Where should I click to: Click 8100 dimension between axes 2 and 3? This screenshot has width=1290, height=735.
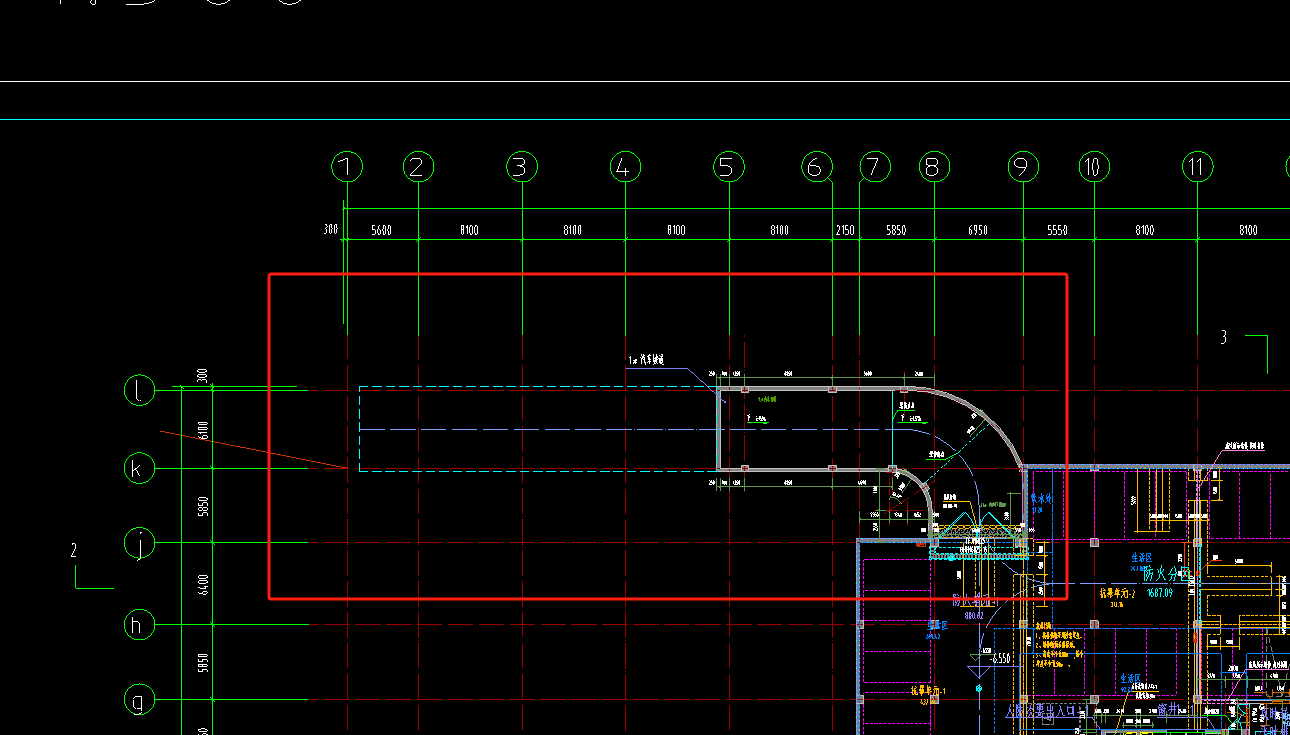coord(469,230)
